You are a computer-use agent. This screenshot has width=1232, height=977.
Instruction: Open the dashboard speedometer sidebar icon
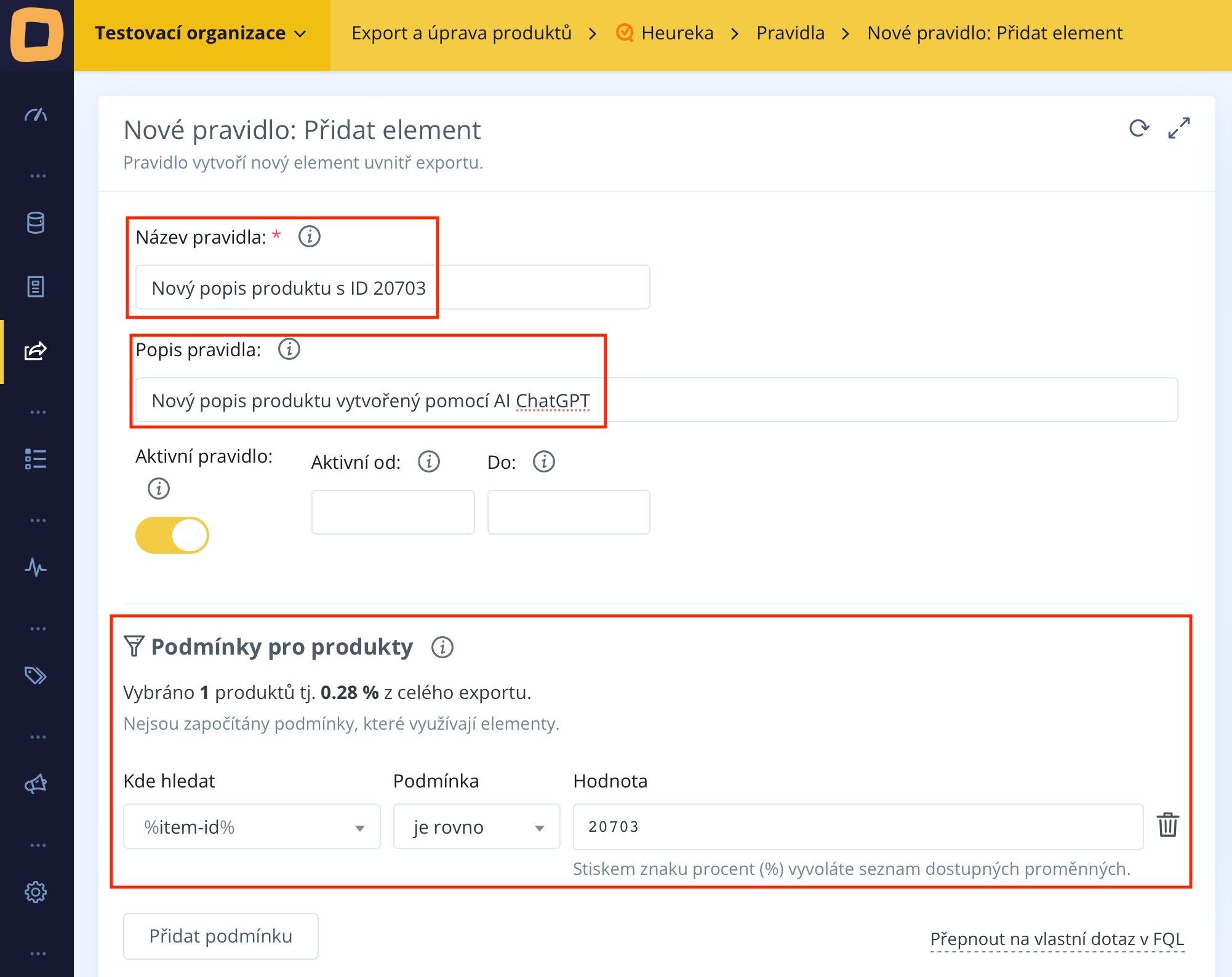(x=36, y=115)
